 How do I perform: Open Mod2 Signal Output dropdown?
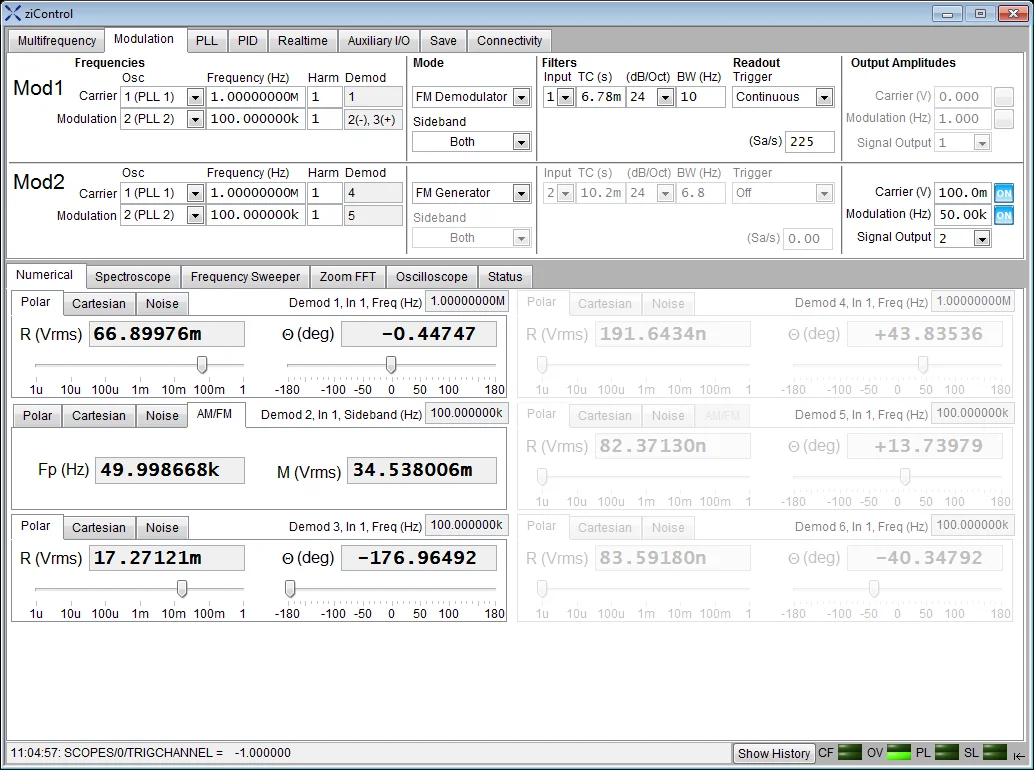982,239
